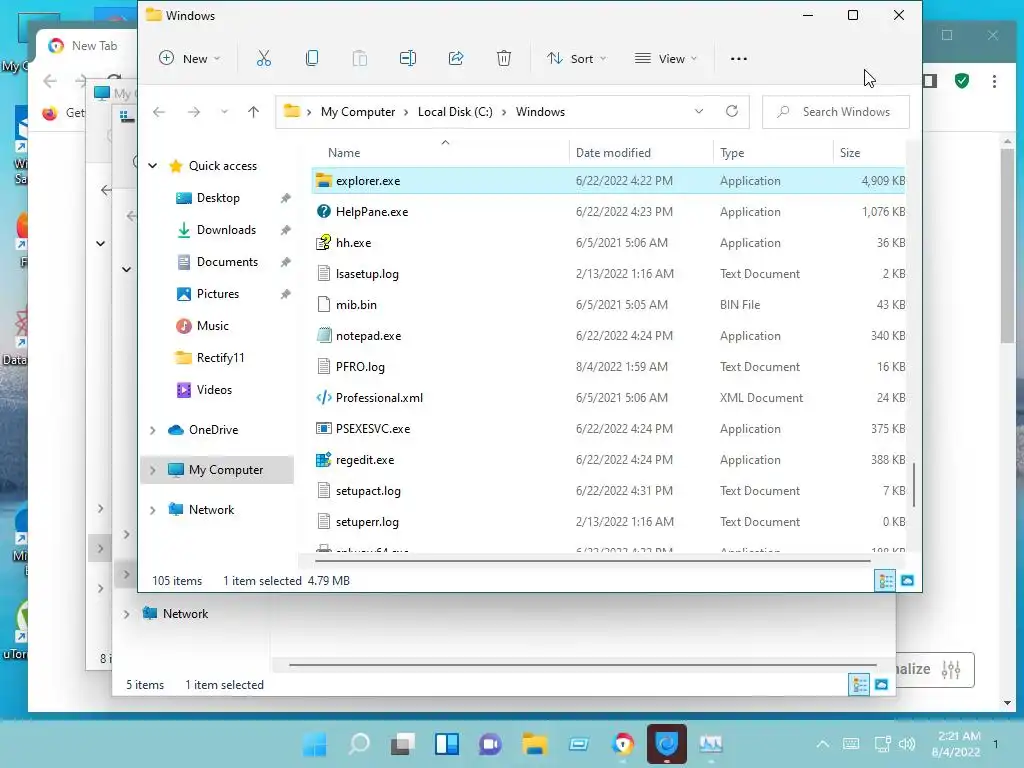Click the volume icon in system tray

pyautogui.click(x=907, y=744)
